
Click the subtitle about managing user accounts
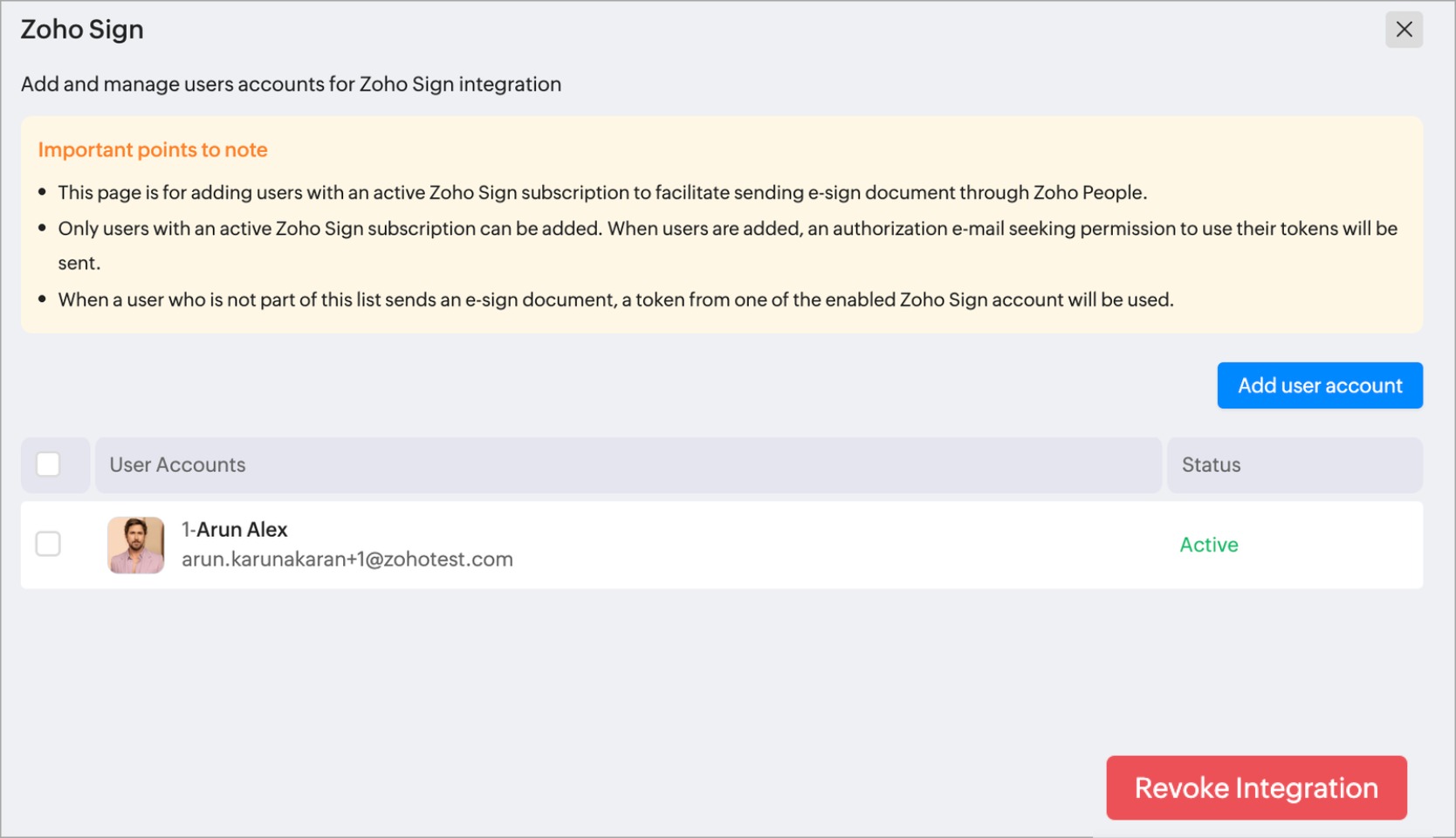(291, 85)
